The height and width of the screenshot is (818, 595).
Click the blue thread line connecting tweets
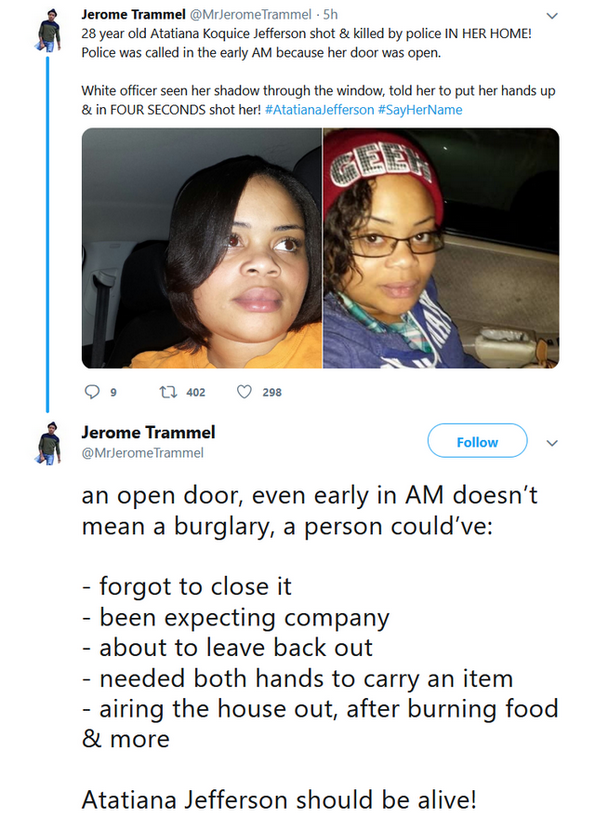coord(47,234)
